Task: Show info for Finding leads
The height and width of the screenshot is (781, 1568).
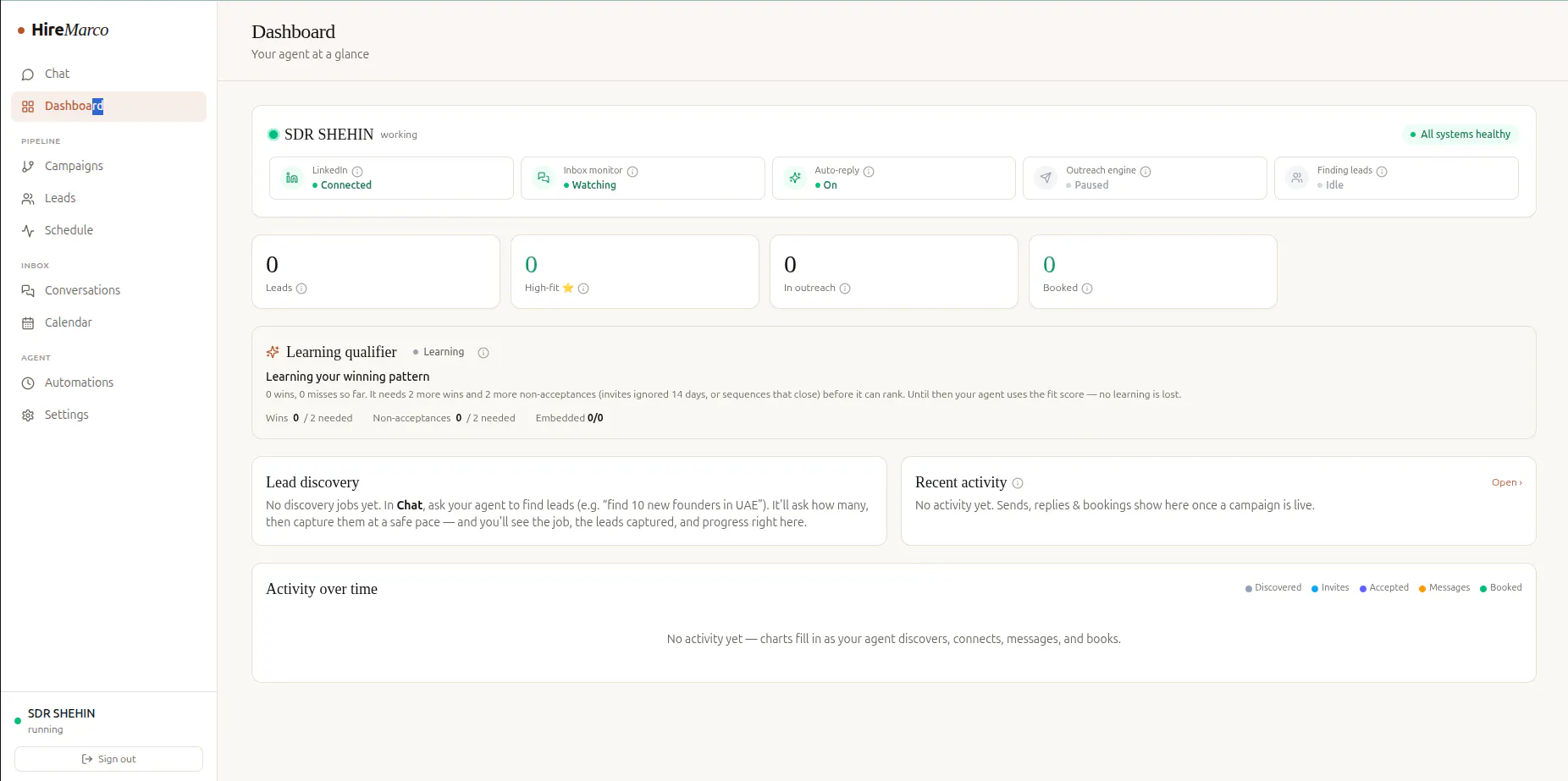Action: tap(1382, 171)
